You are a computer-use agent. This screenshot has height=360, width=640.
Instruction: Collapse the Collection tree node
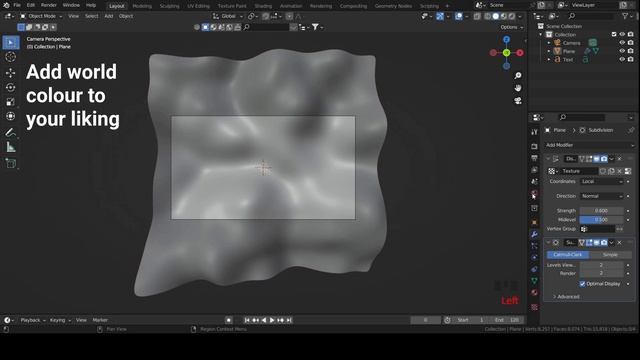541,35
